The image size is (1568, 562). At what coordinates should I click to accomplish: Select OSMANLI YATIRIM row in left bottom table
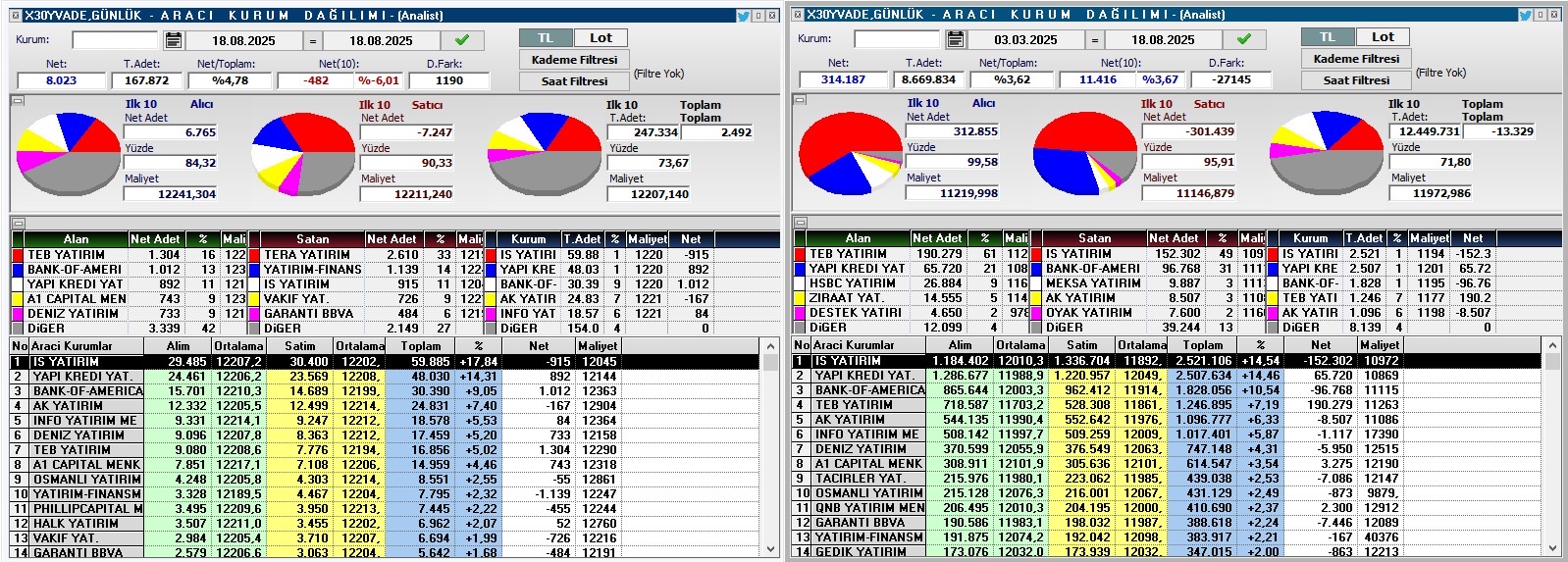click(x=385, y=480)
